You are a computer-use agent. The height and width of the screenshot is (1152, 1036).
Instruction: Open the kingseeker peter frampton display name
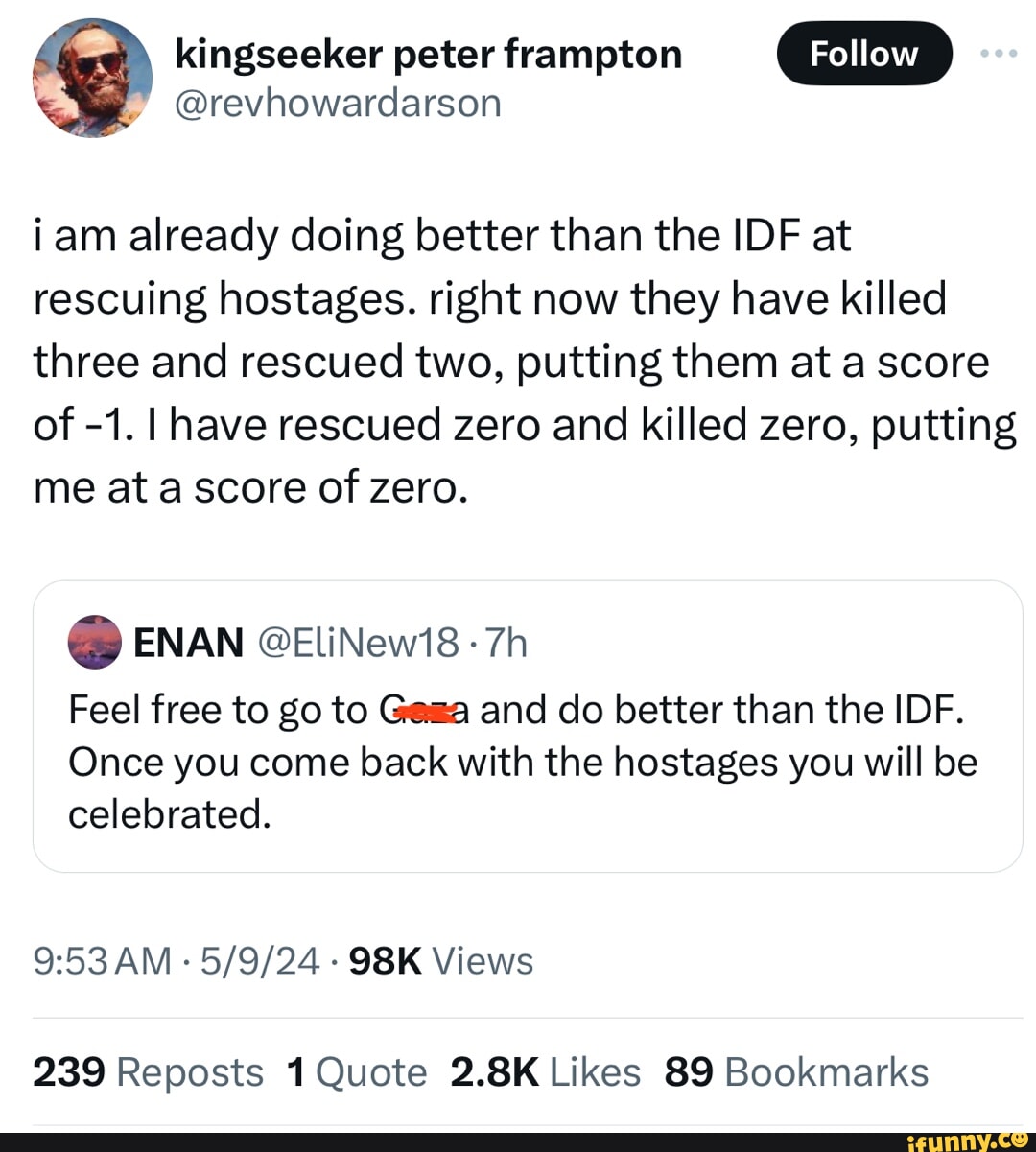[428, 55]
